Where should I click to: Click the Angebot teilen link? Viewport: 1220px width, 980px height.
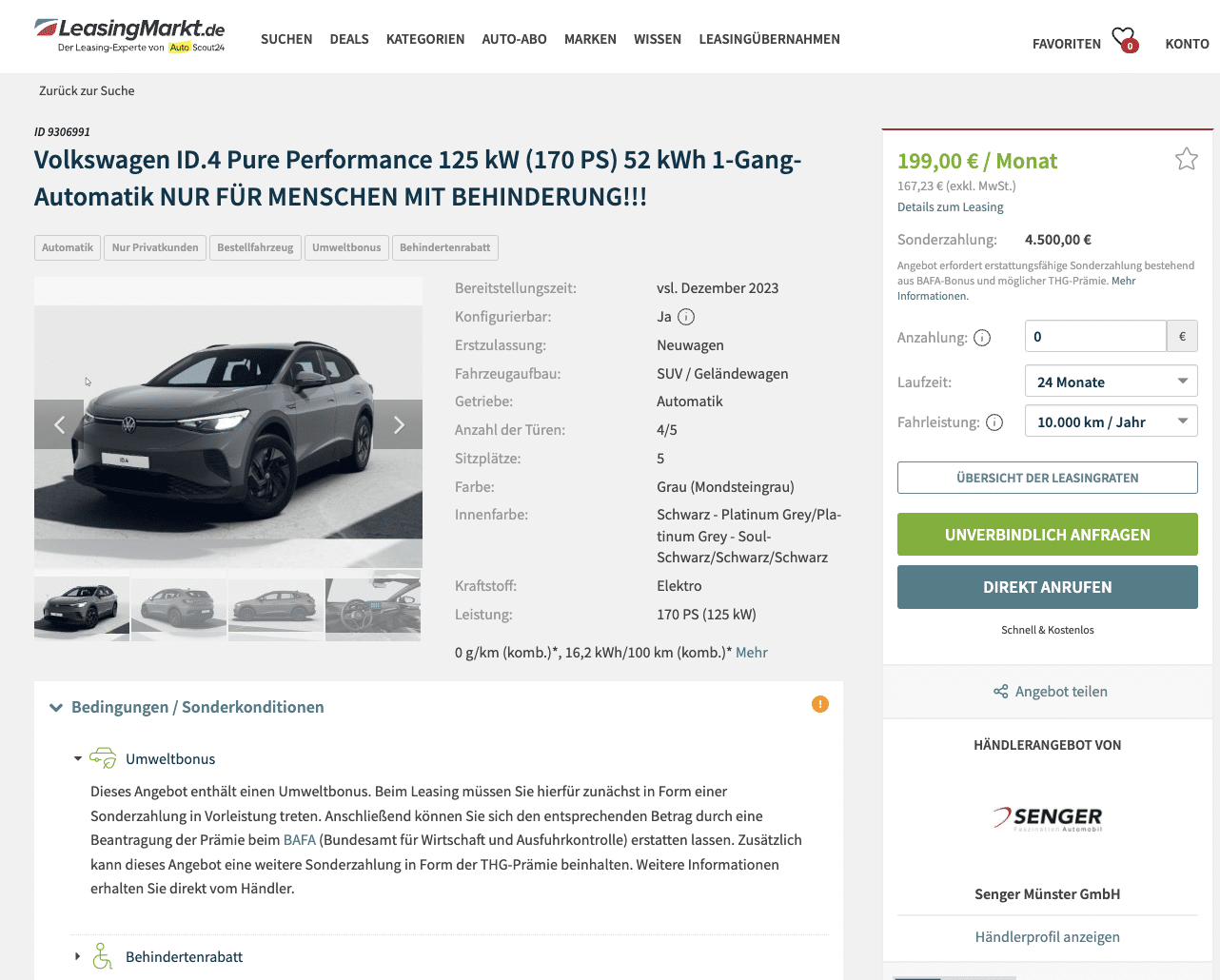pyautogui.click(x=1050, y=692)
